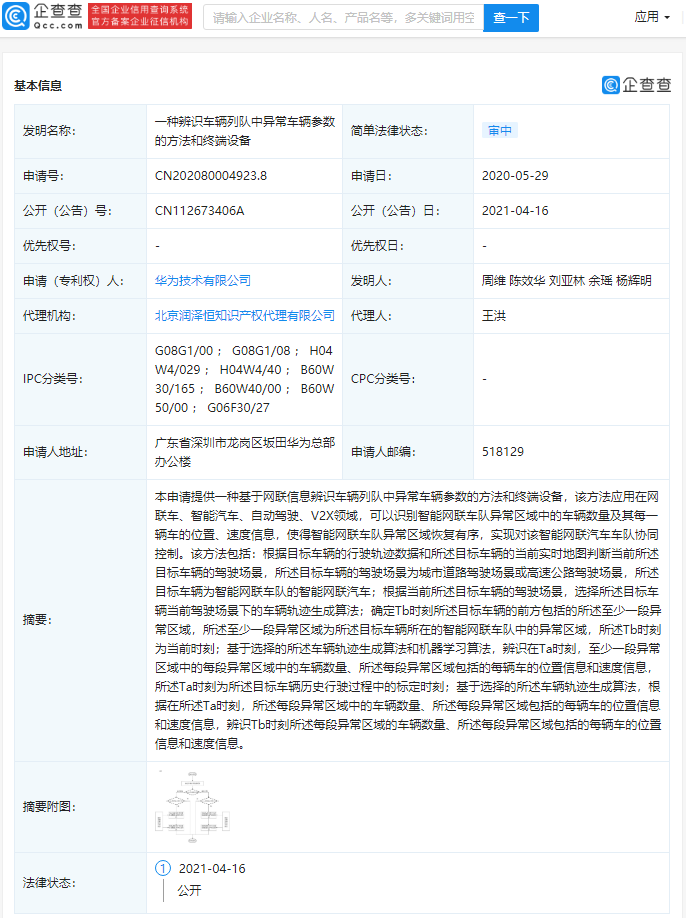Screen dimensions: 686x918
Task: Open agency link 北京润泽恒知识产权代理有限公司
Action: point(245,316)
